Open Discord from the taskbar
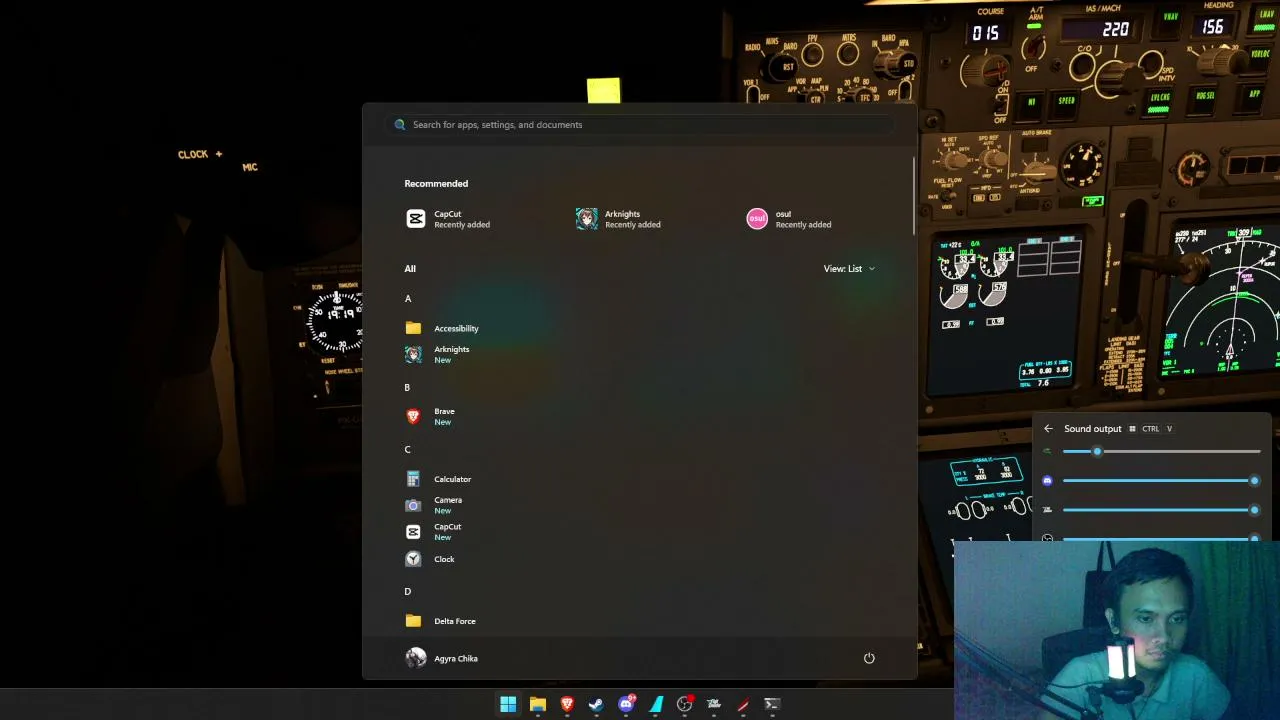 coord(626,704)
